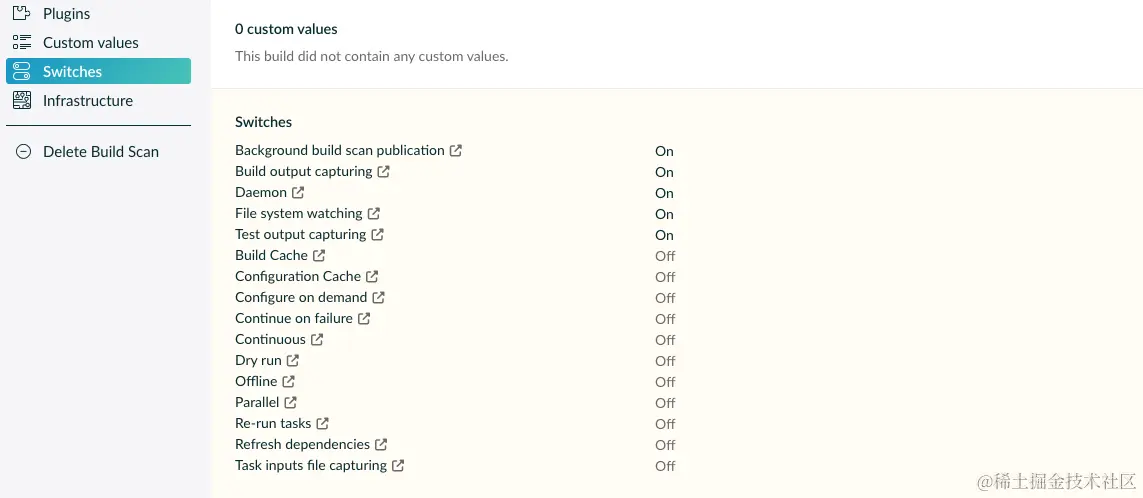Click Dry run external link icon
The height and width of the screenshot is (498, 1143).
pos(293,361)
